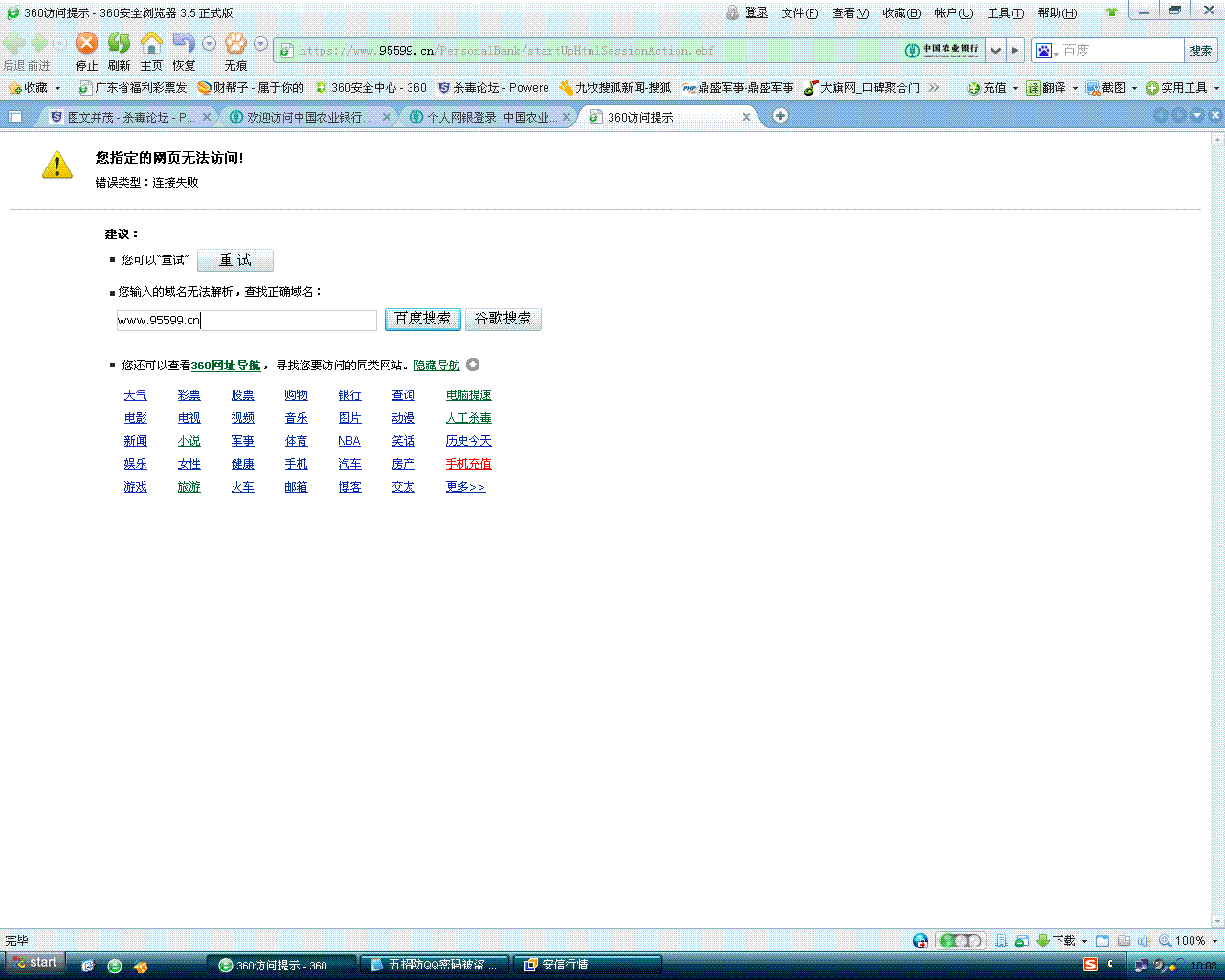Open the 工具(T) menu

coord(1006,13)
